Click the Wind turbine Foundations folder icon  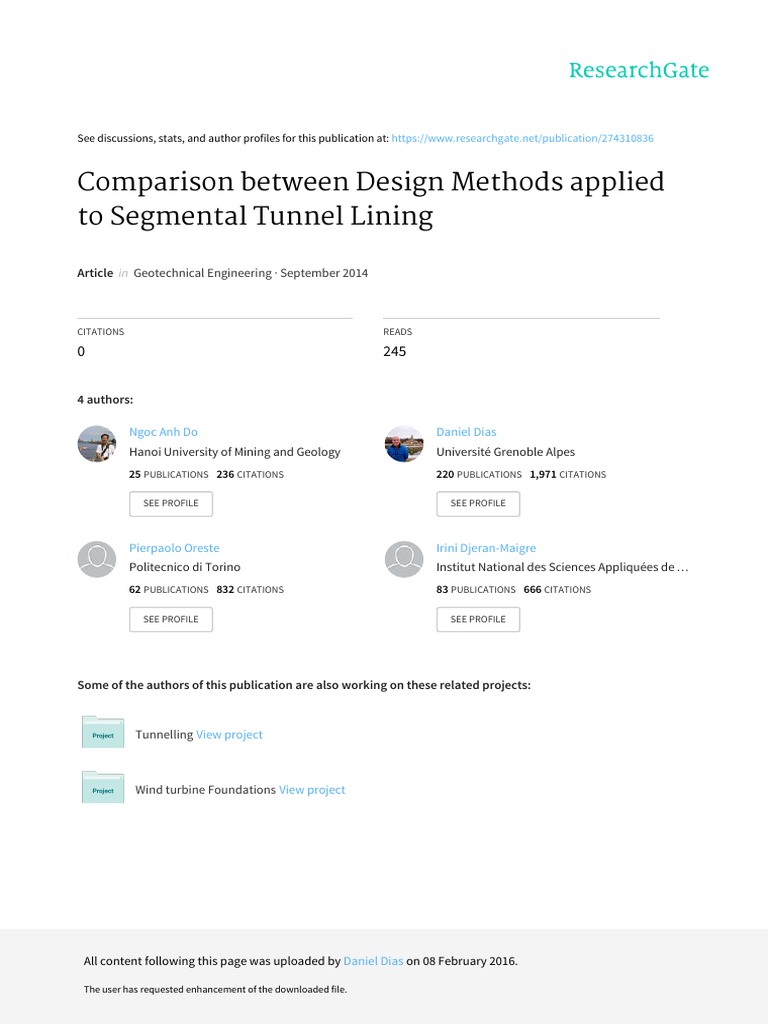pos(103,787)
